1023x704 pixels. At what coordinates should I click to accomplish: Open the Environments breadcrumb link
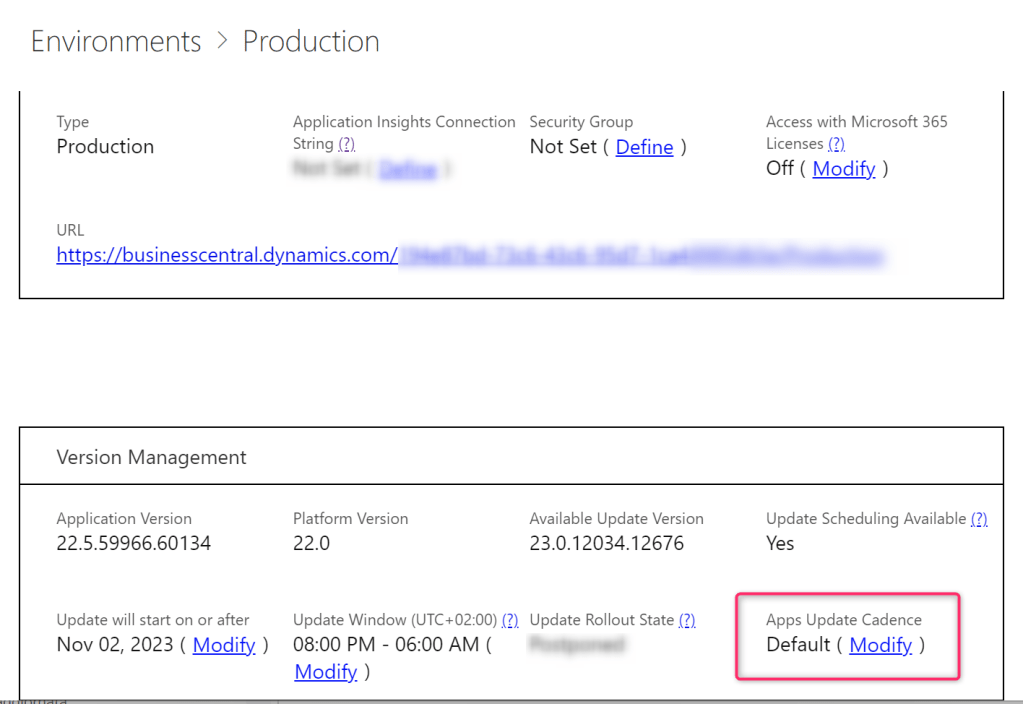click(x=116, y=41)
